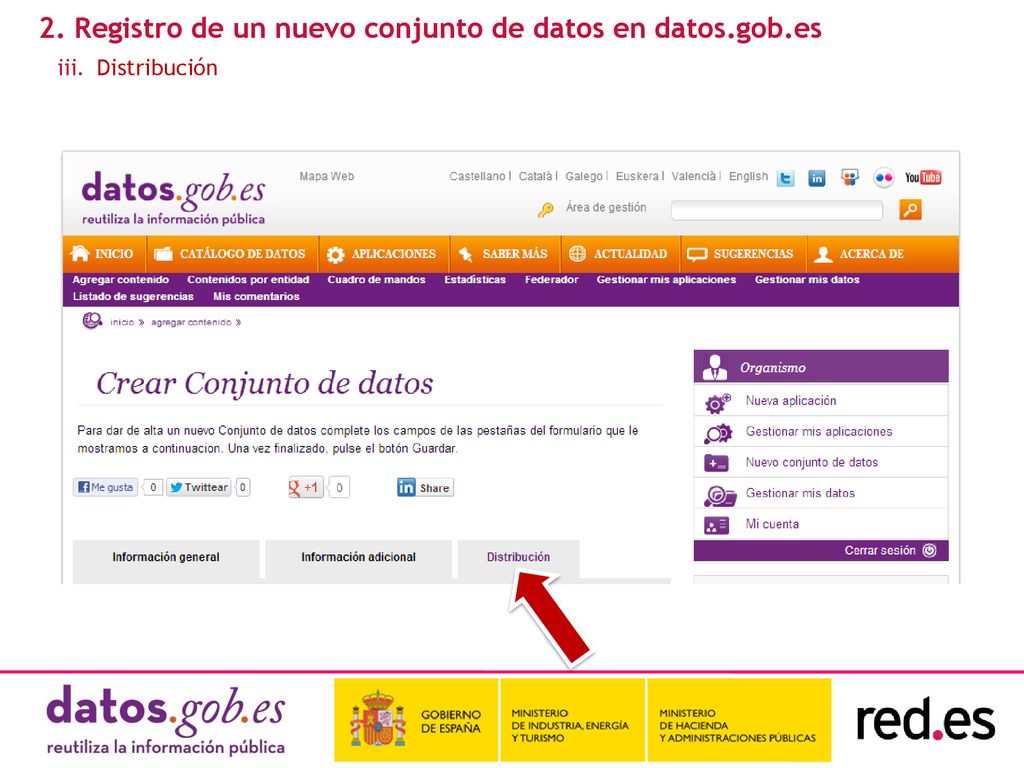The image size is (1024, 768).
Task: Click the Twittear button
Action: [199, 487]
